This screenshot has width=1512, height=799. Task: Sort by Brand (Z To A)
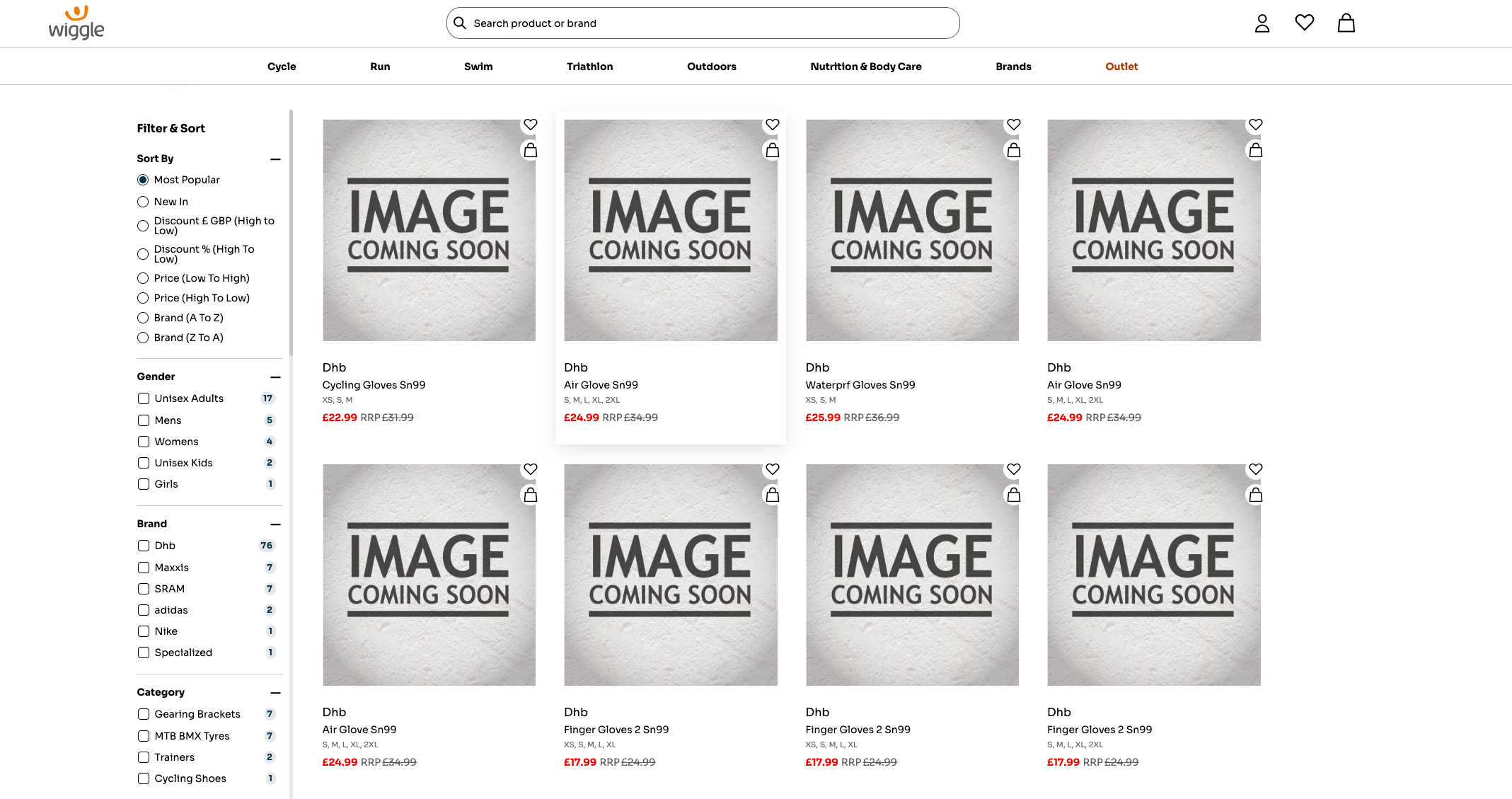(143, 338)
